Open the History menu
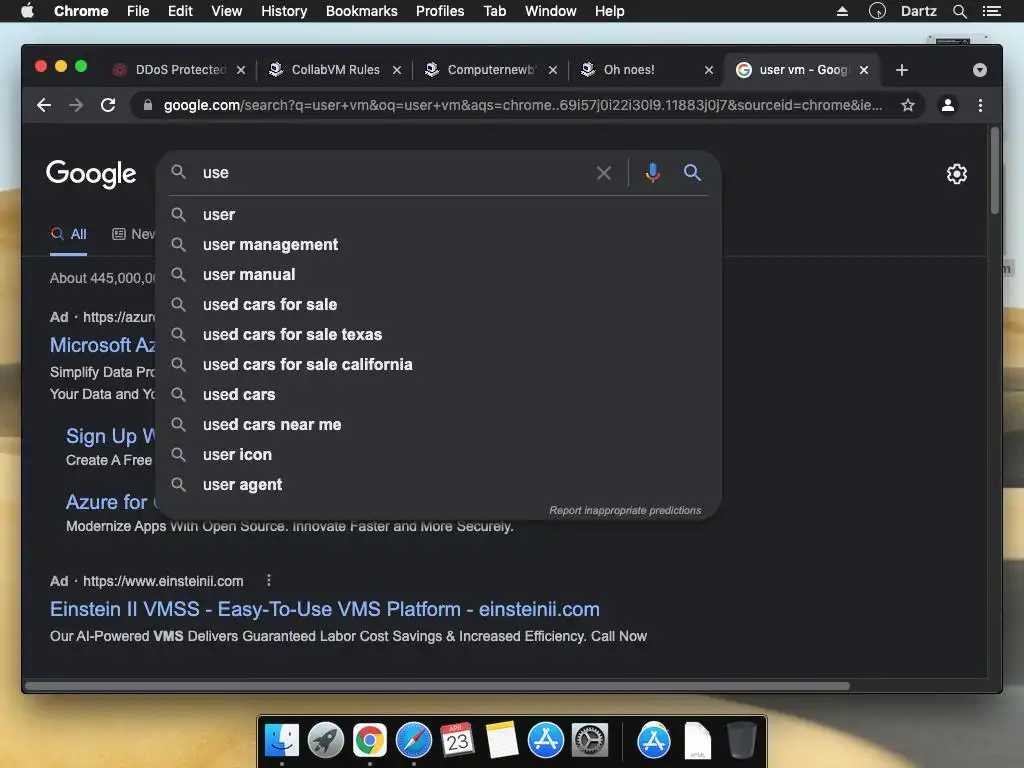Screen dimensions: 1024x768 click(x=284, y=11)
